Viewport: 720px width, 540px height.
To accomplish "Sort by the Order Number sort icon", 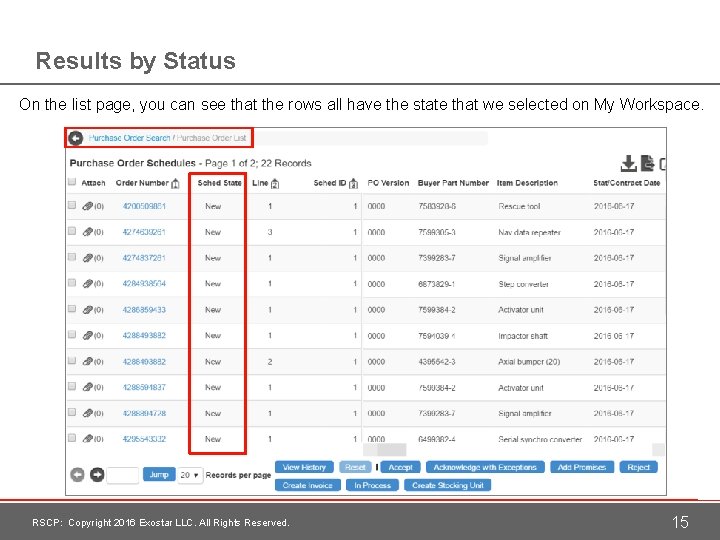I will click(175, 184).
